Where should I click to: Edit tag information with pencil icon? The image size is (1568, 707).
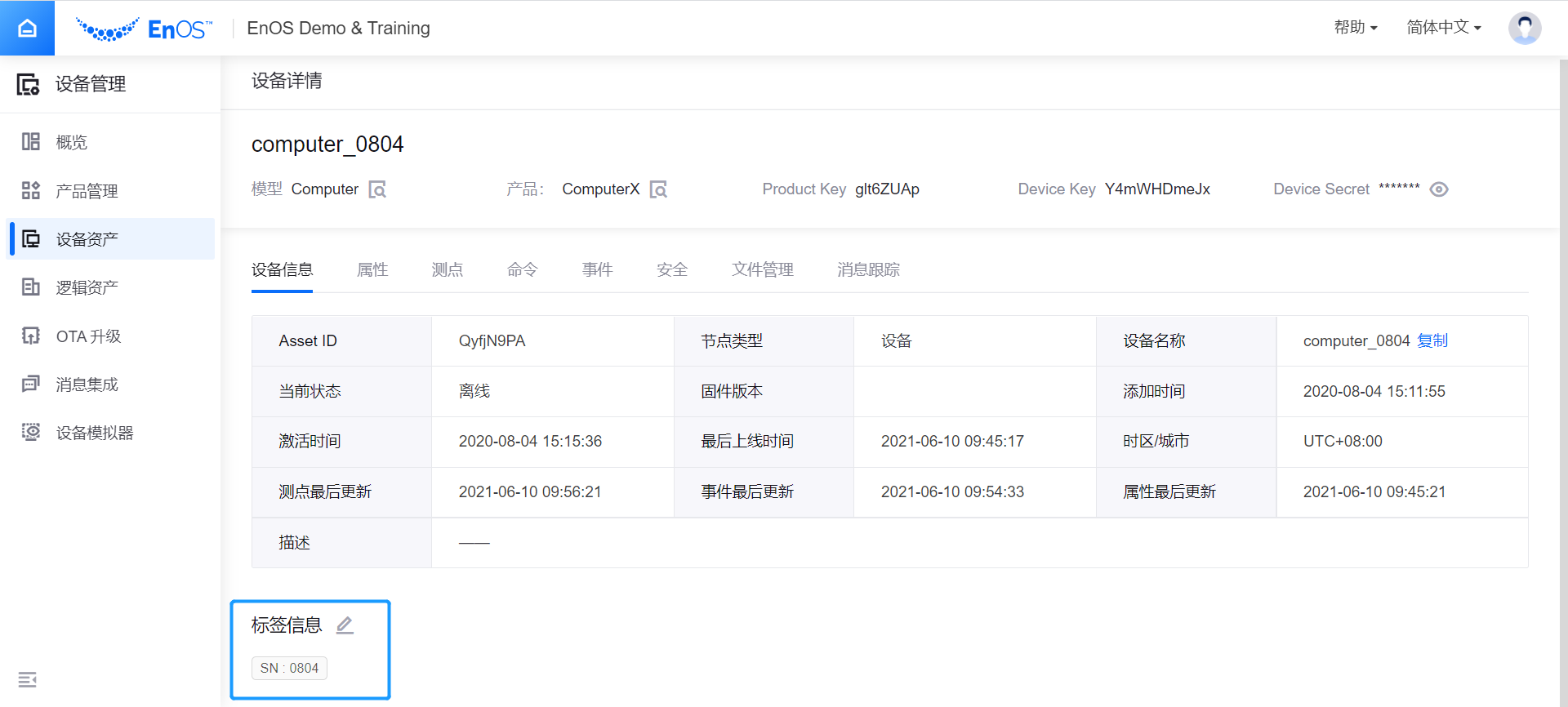coord(345,625)
